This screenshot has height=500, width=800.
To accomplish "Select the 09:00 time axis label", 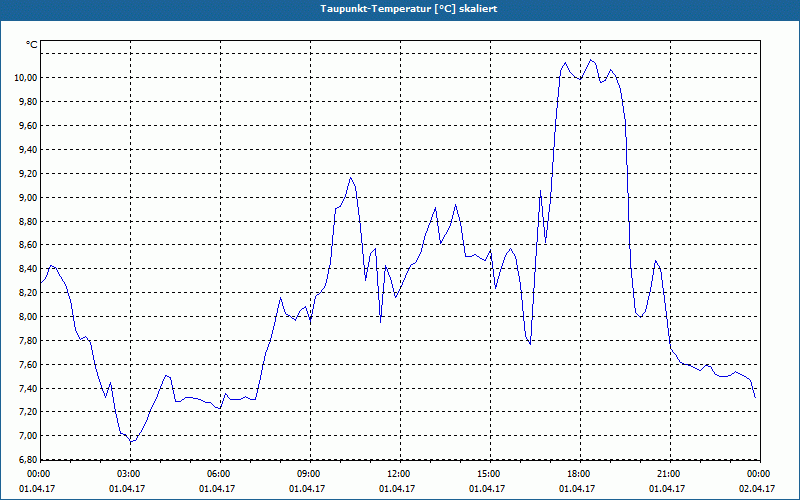I will 309,474.
